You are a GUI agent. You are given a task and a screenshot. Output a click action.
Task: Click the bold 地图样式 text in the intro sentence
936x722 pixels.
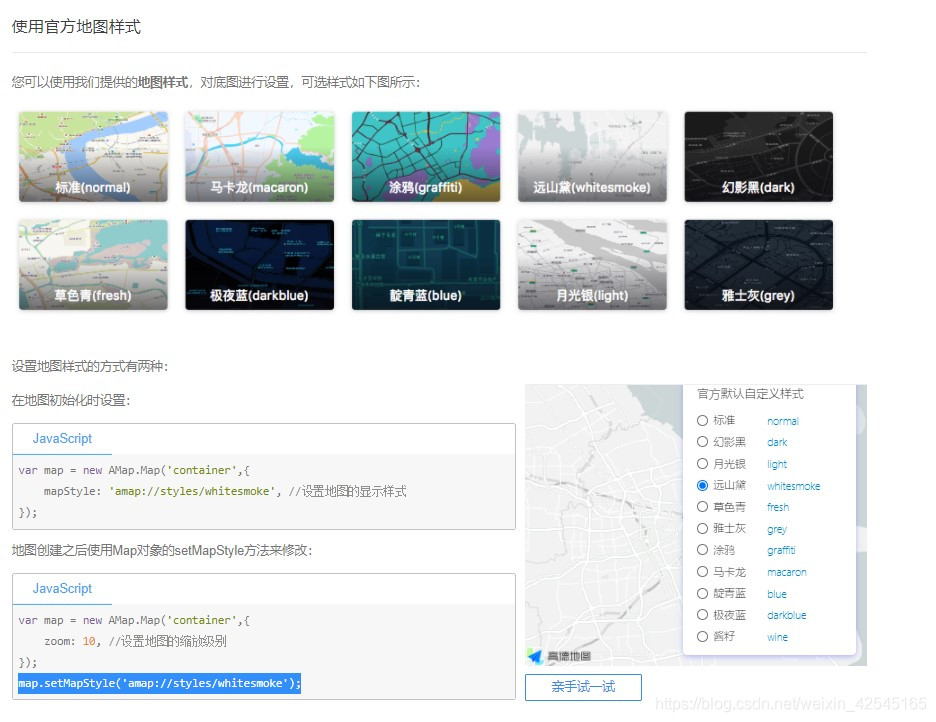(163, 82)
